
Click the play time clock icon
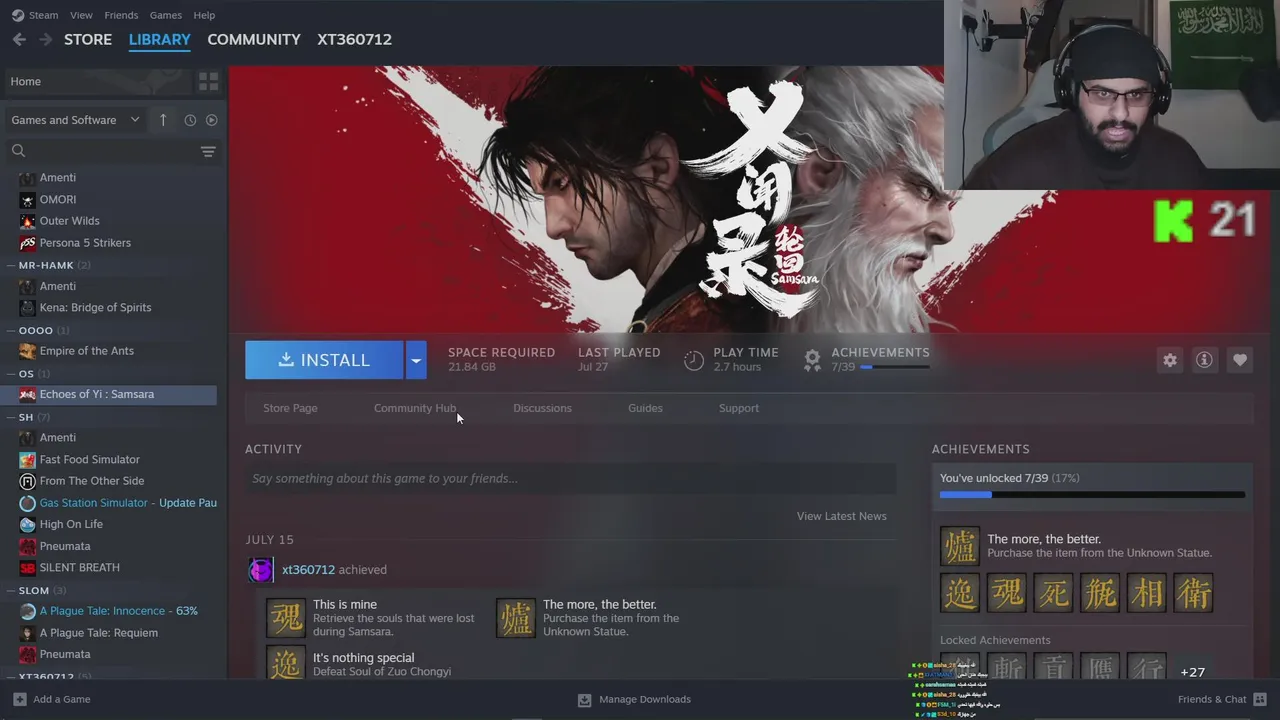tap(693, 360)
